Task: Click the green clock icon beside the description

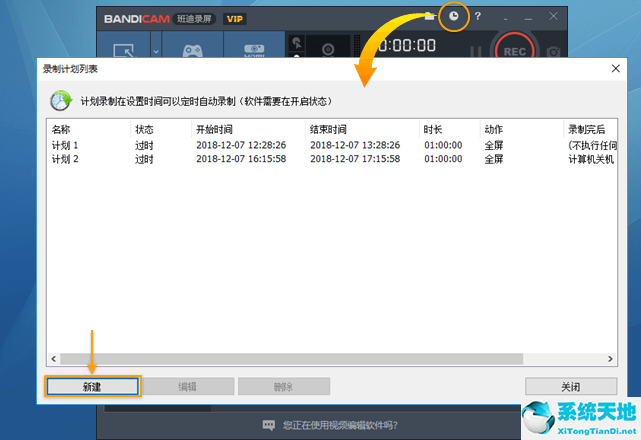Action: point(61,101)
